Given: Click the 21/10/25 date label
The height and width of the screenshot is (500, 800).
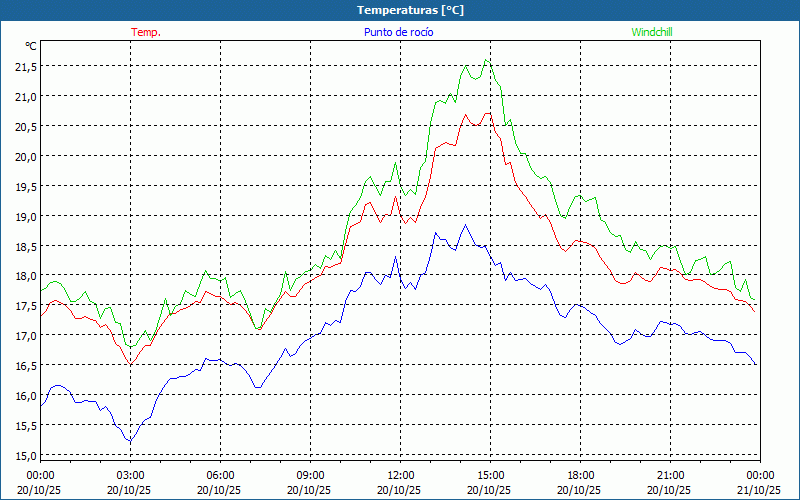Looking at the screenshot, I should click(x=759, y=490).
